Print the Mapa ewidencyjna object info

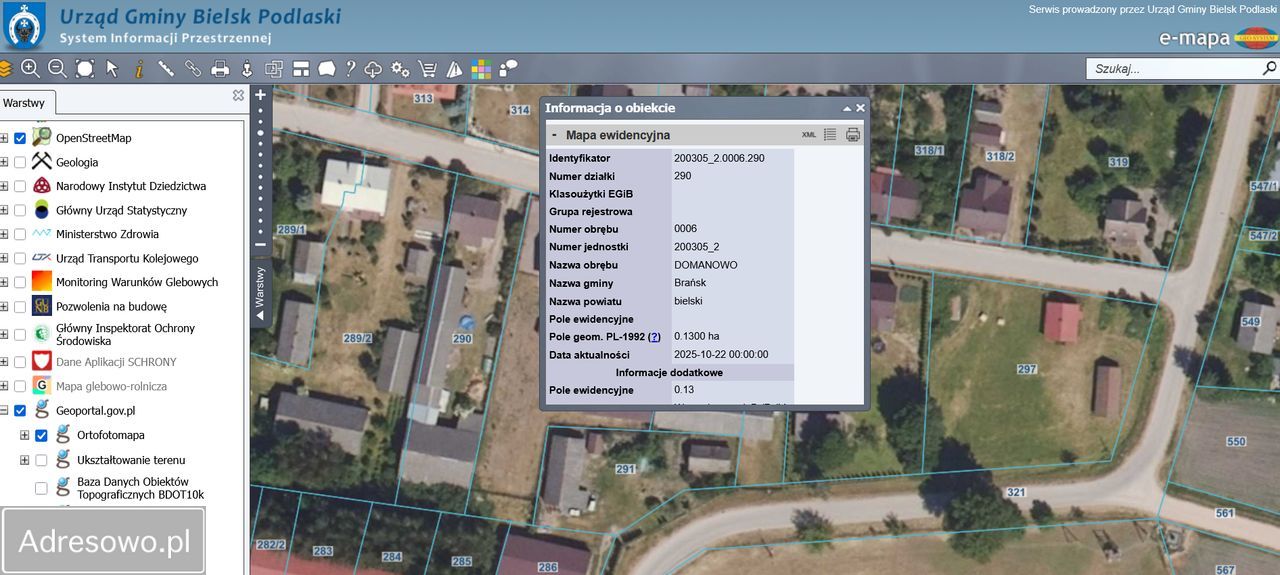tap(853, 135)
